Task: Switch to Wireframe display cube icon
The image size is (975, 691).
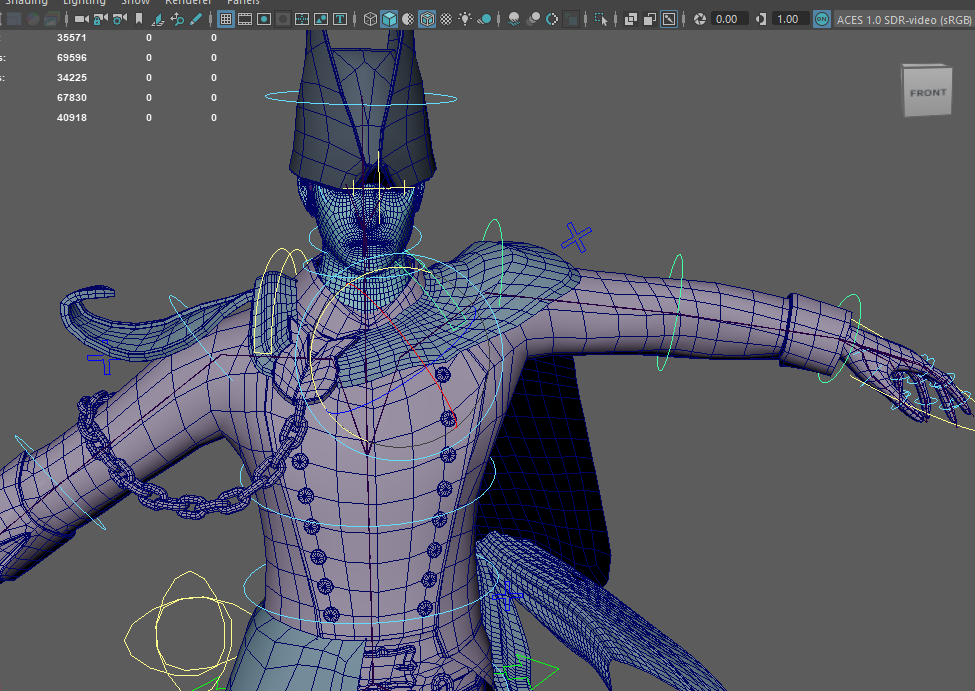Action: pyautogui.click(x=371, y=19)
